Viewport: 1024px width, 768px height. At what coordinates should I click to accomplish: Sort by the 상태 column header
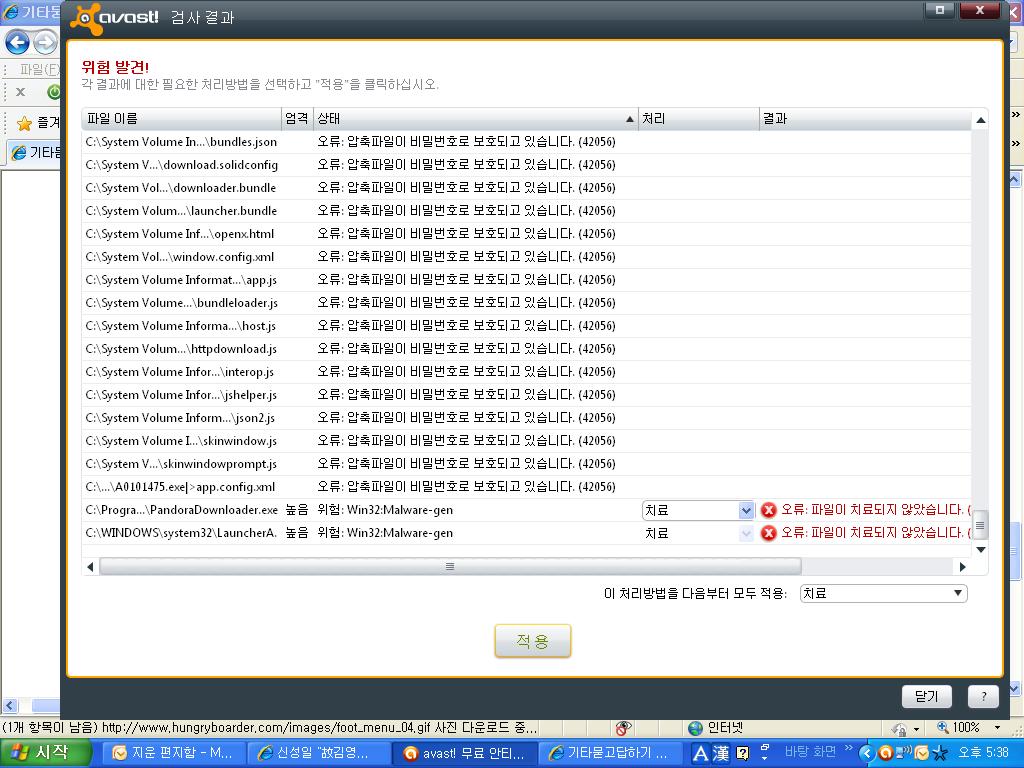pos(475,119)
